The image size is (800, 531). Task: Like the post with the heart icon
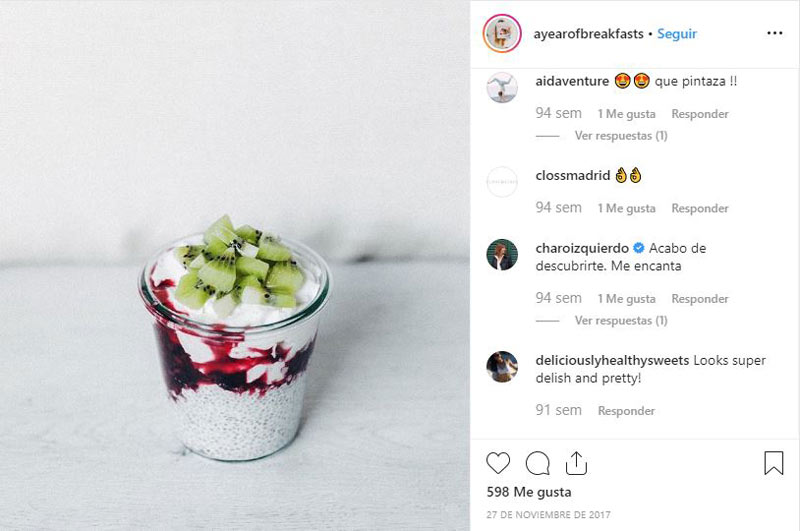498,463
